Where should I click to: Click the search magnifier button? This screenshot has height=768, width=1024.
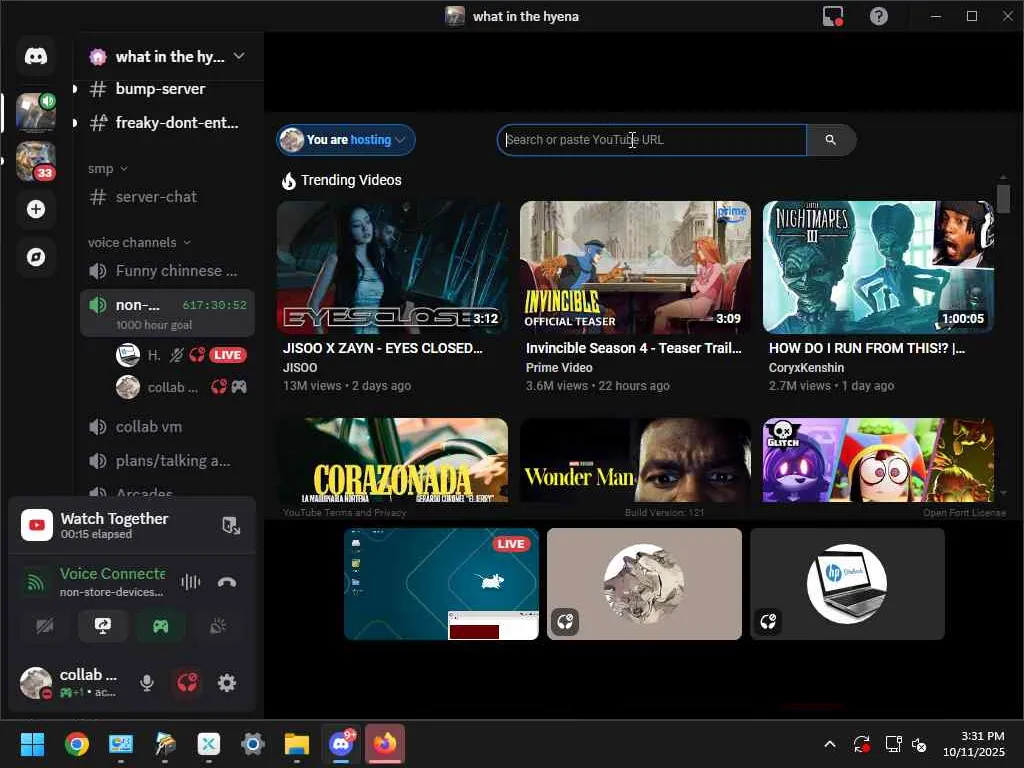coord(831,140)
